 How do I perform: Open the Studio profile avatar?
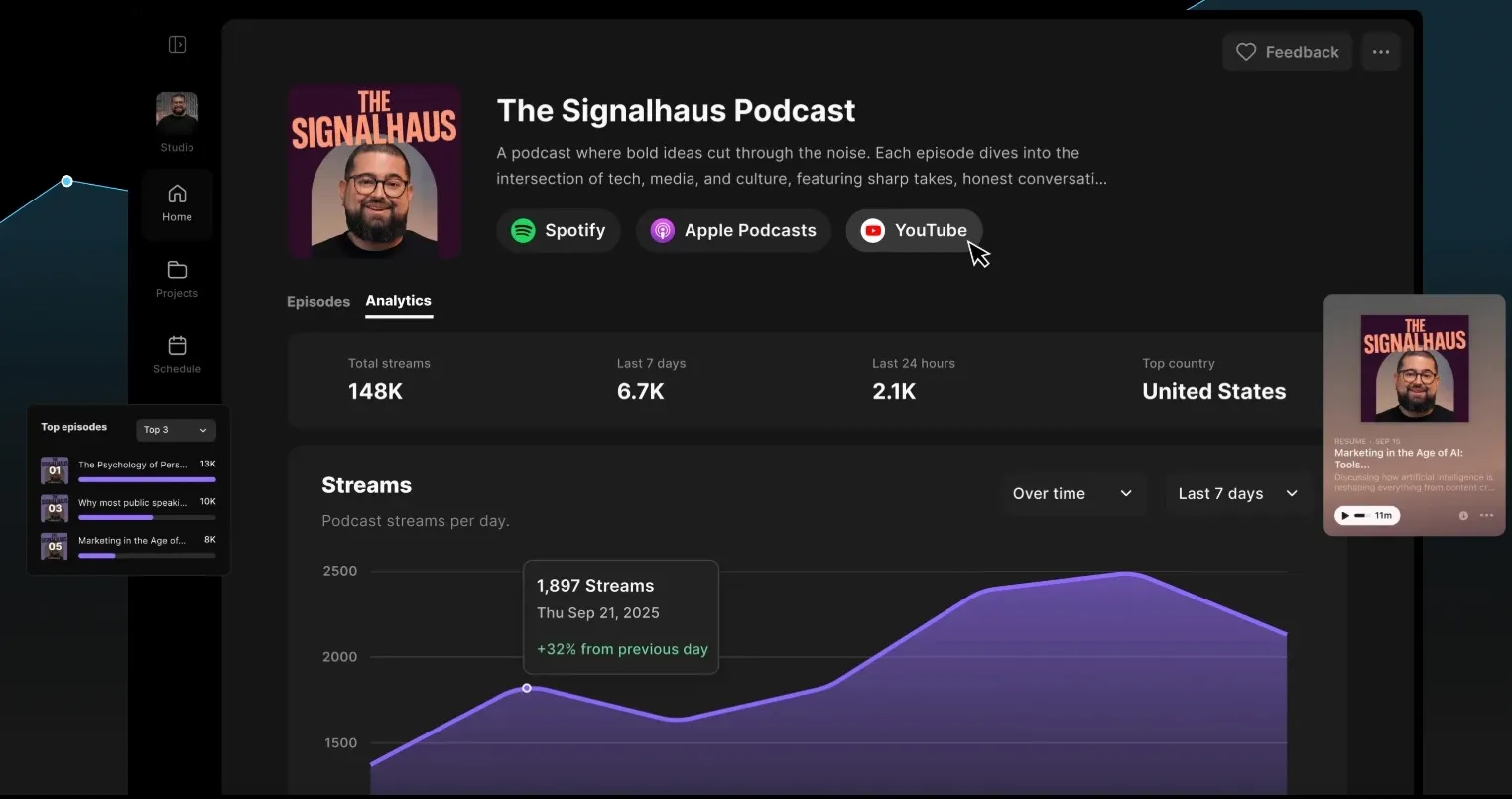click(x=177, y=114)
